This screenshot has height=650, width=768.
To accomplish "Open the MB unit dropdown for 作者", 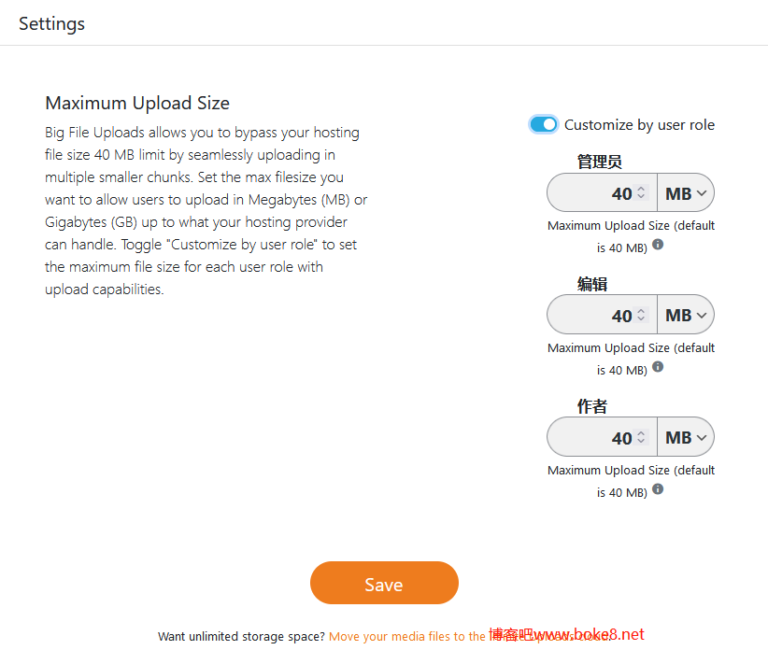I will [686, 437].
